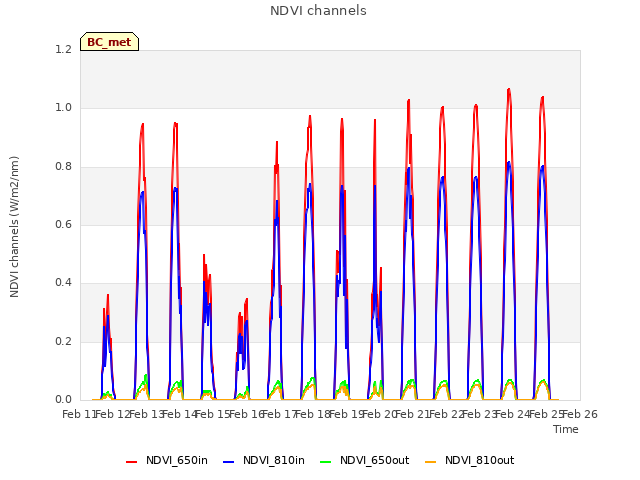Click the highest red peak near Feb 24
The height and width of the screenshot is (480, 640).
(x=509, y=90)
